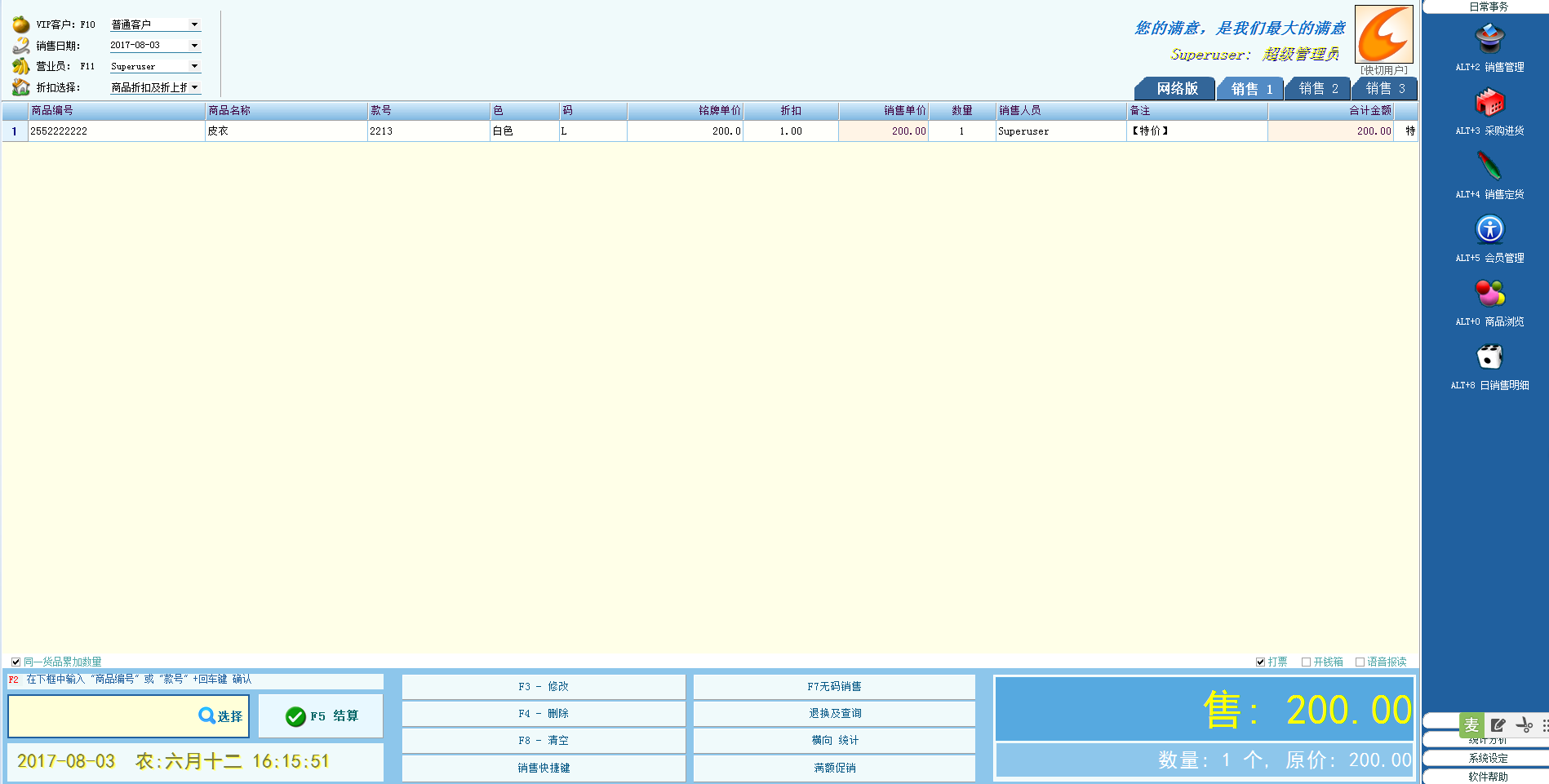Open the 销售日期 date dropdown
Screen dimensions: 1549x784
pos(194,46)
